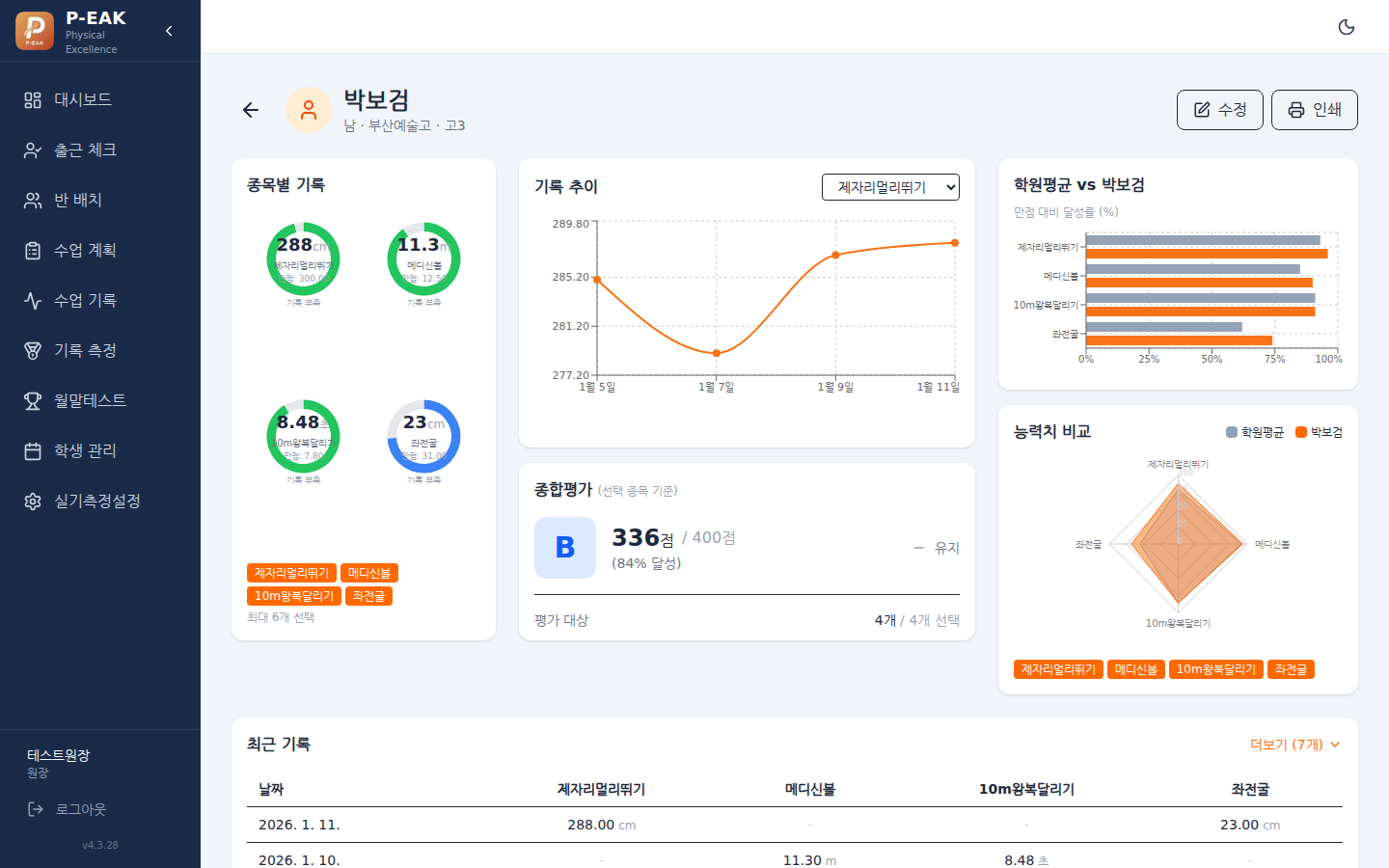Viewport: 1389px width, 868px height.
Task: Toggle the 좌전굴 tag under 능력치 비교
Action: (1291, 669)
